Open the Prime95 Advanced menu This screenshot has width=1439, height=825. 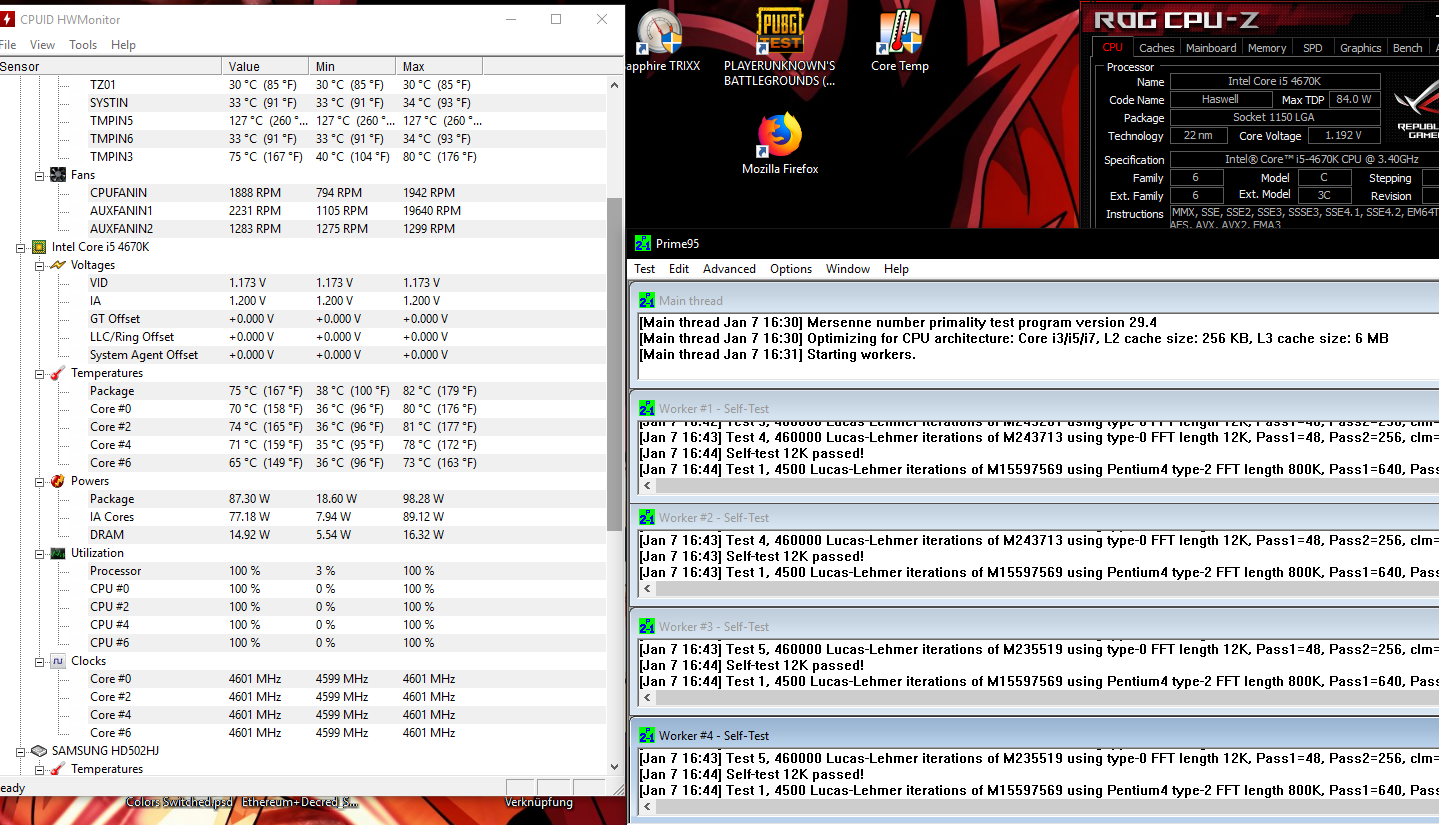coord(729,269)
